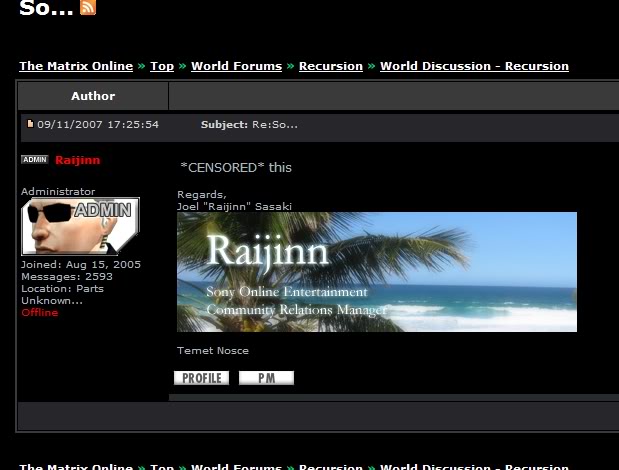Open World Forums in the upper breadcrumb
The height and width of the screenshot is (470, 619).
click(236, 66)
